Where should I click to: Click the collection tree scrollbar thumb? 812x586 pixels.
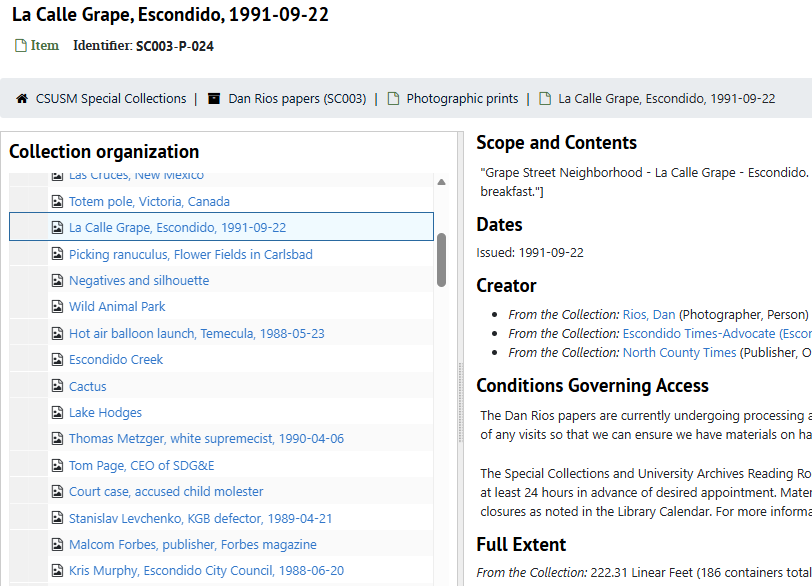coord(441,260)
